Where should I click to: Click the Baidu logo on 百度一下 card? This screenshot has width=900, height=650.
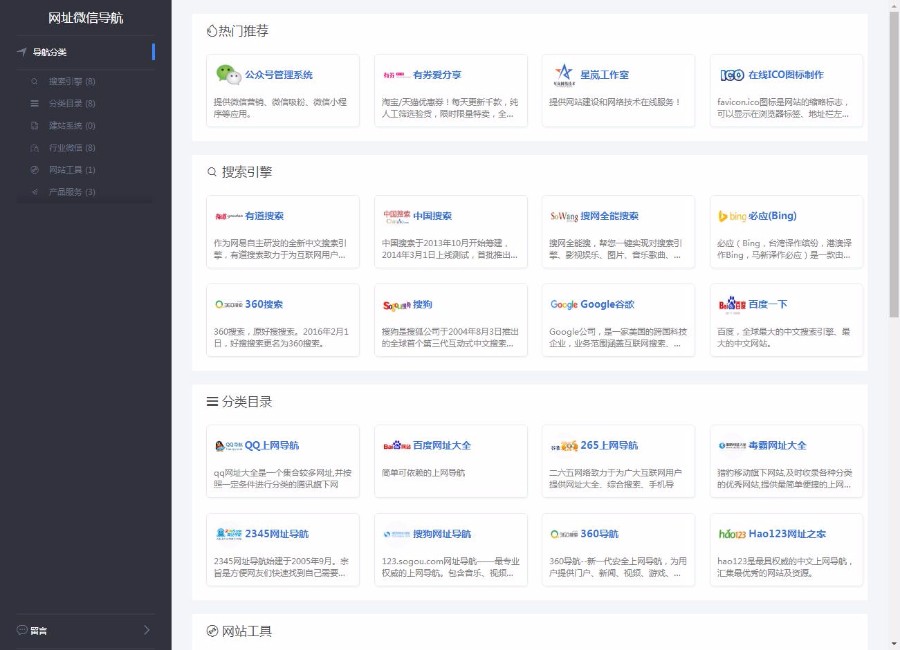(732, 304)
